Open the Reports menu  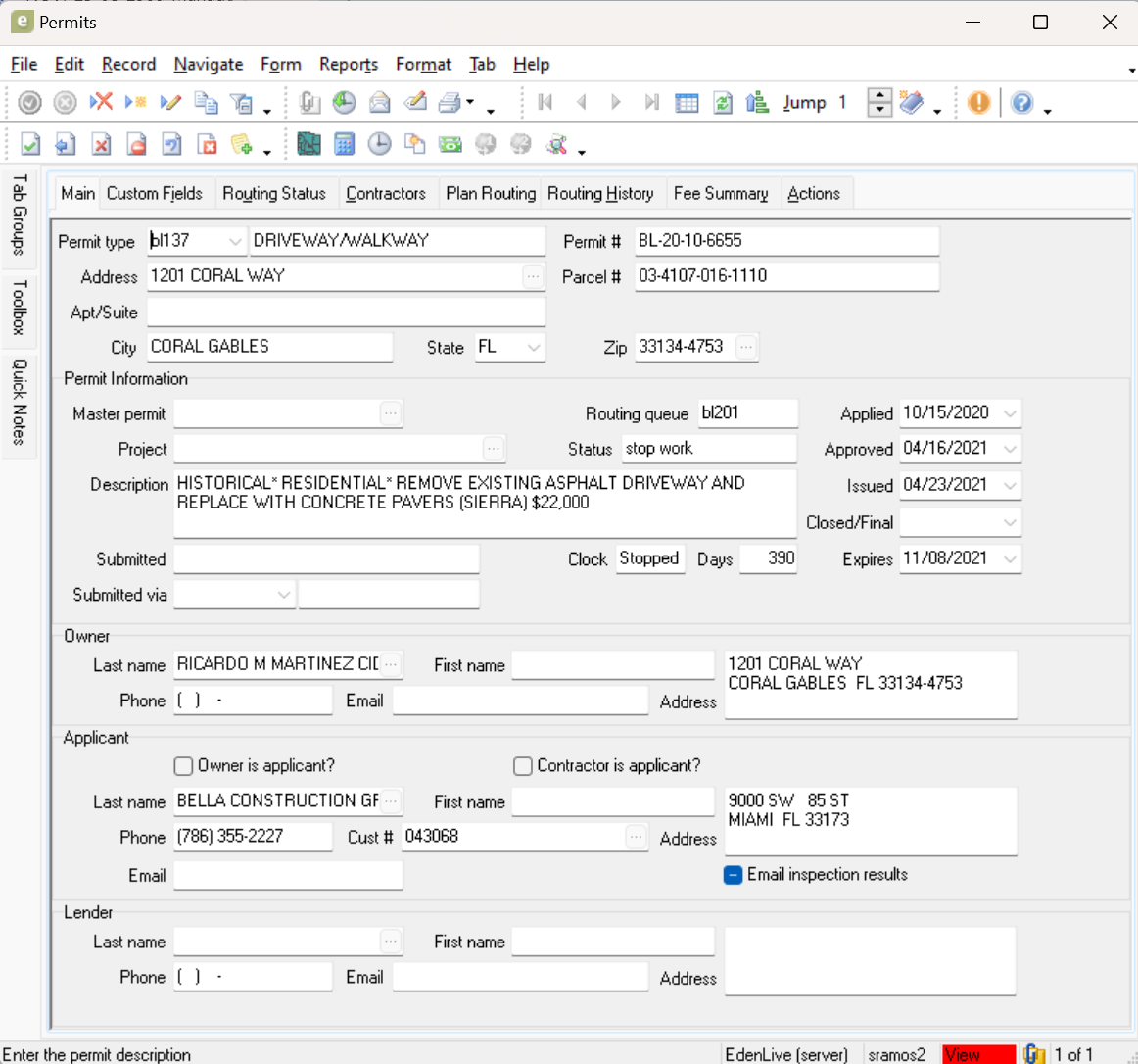click(348, 65)
